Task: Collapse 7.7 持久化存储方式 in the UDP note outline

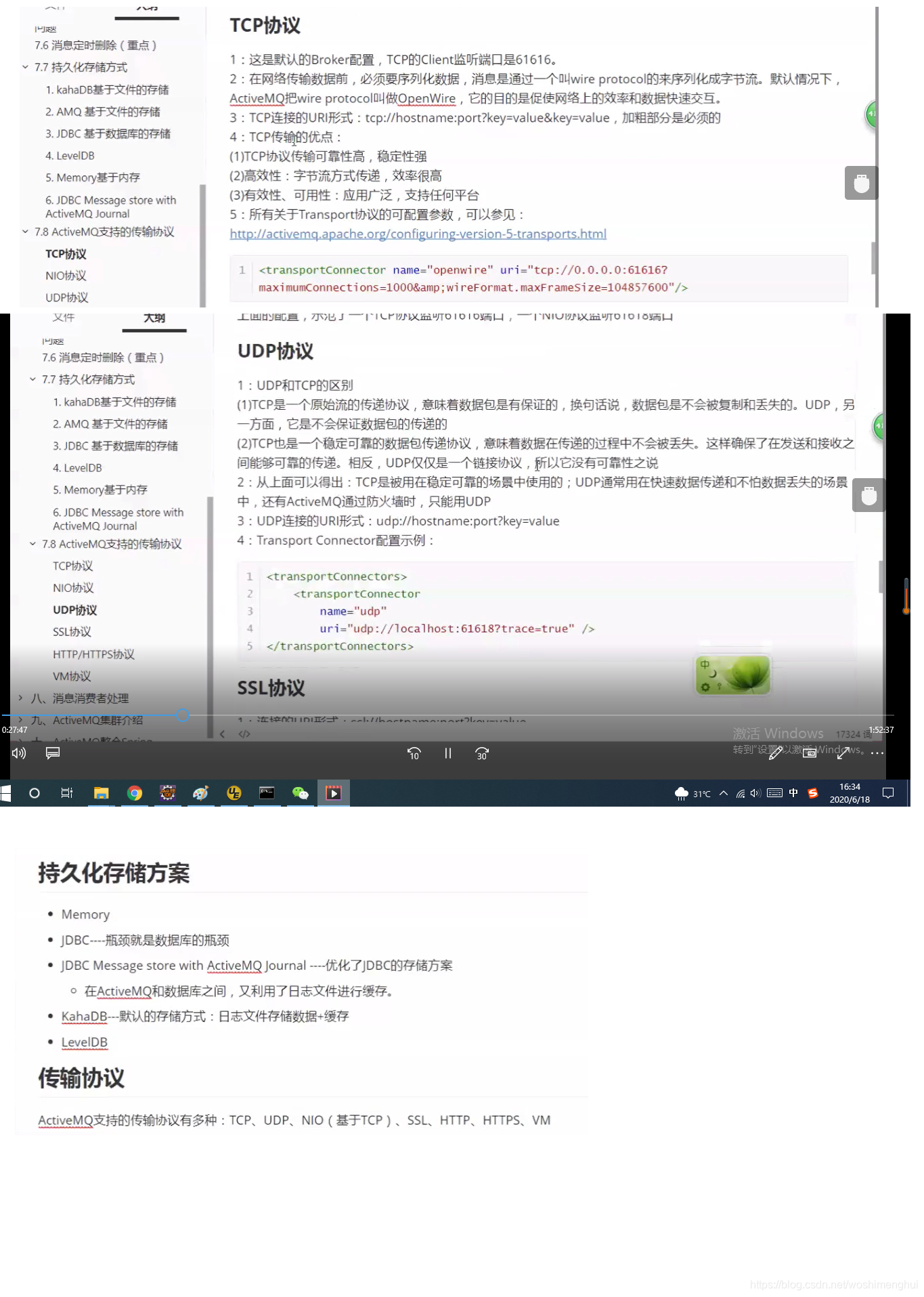Action: 32,379
